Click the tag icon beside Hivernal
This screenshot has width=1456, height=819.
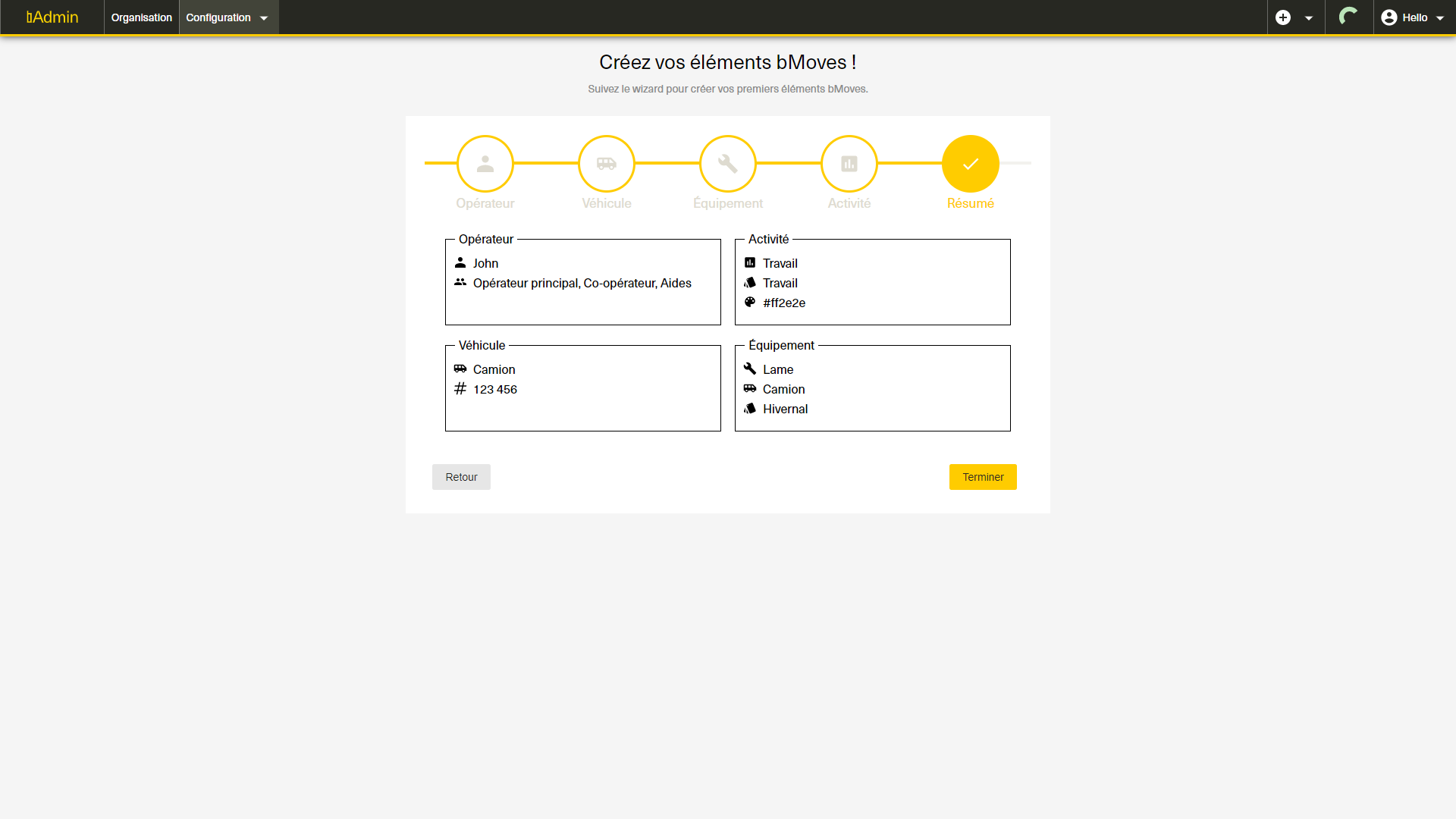point(750,408)
